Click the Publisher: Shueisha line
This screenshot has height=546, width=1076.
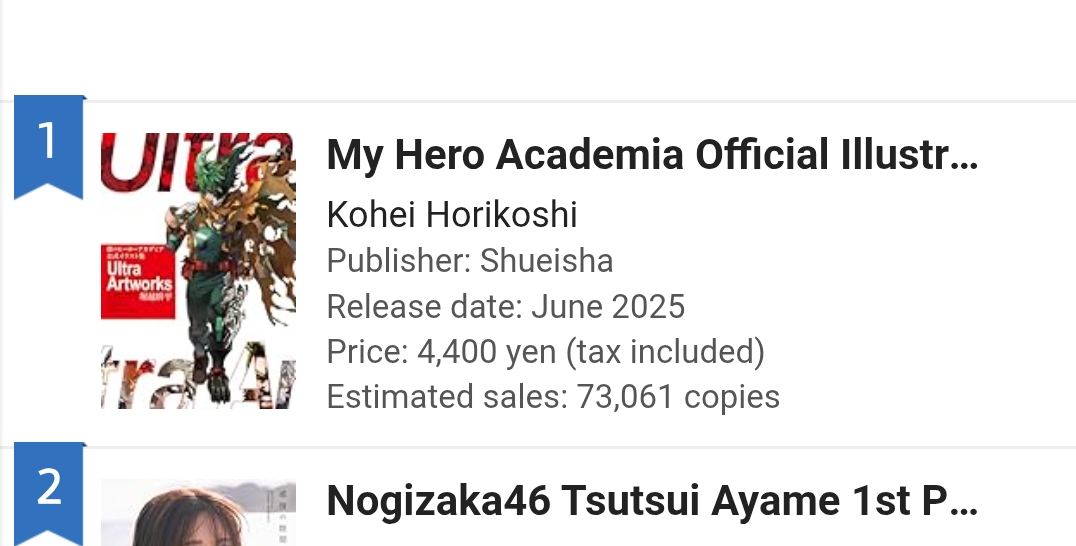(x=470, y=261)
